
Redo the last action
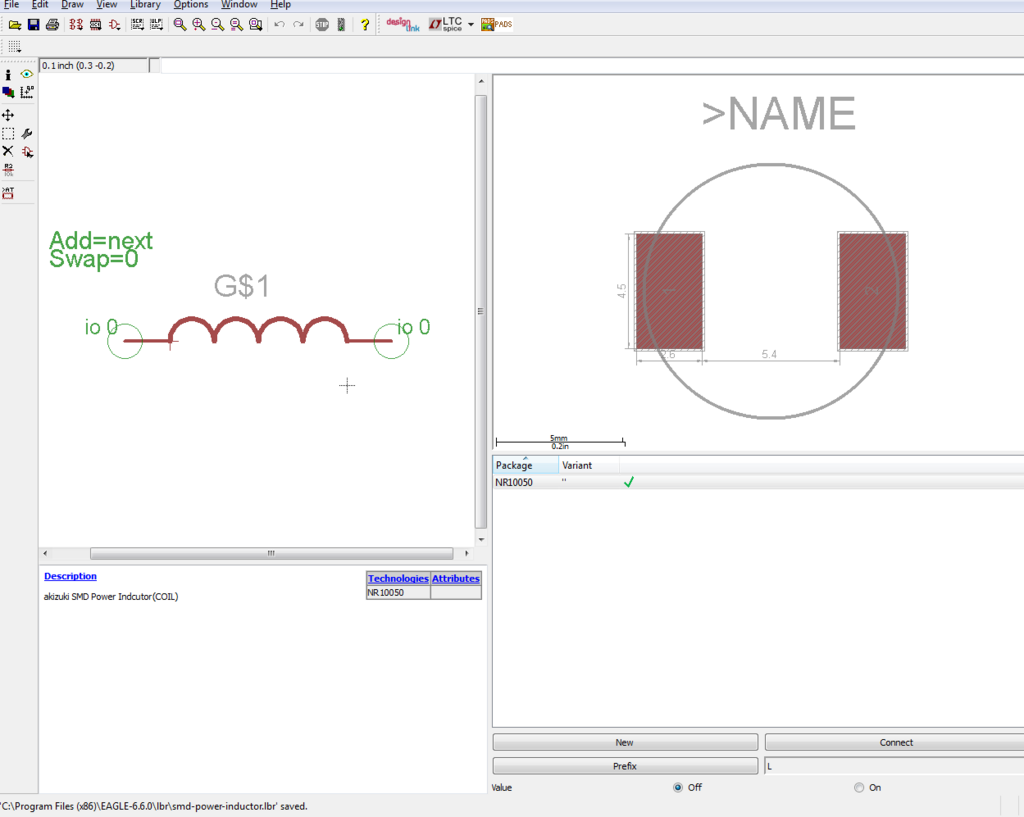pos(298,25)
